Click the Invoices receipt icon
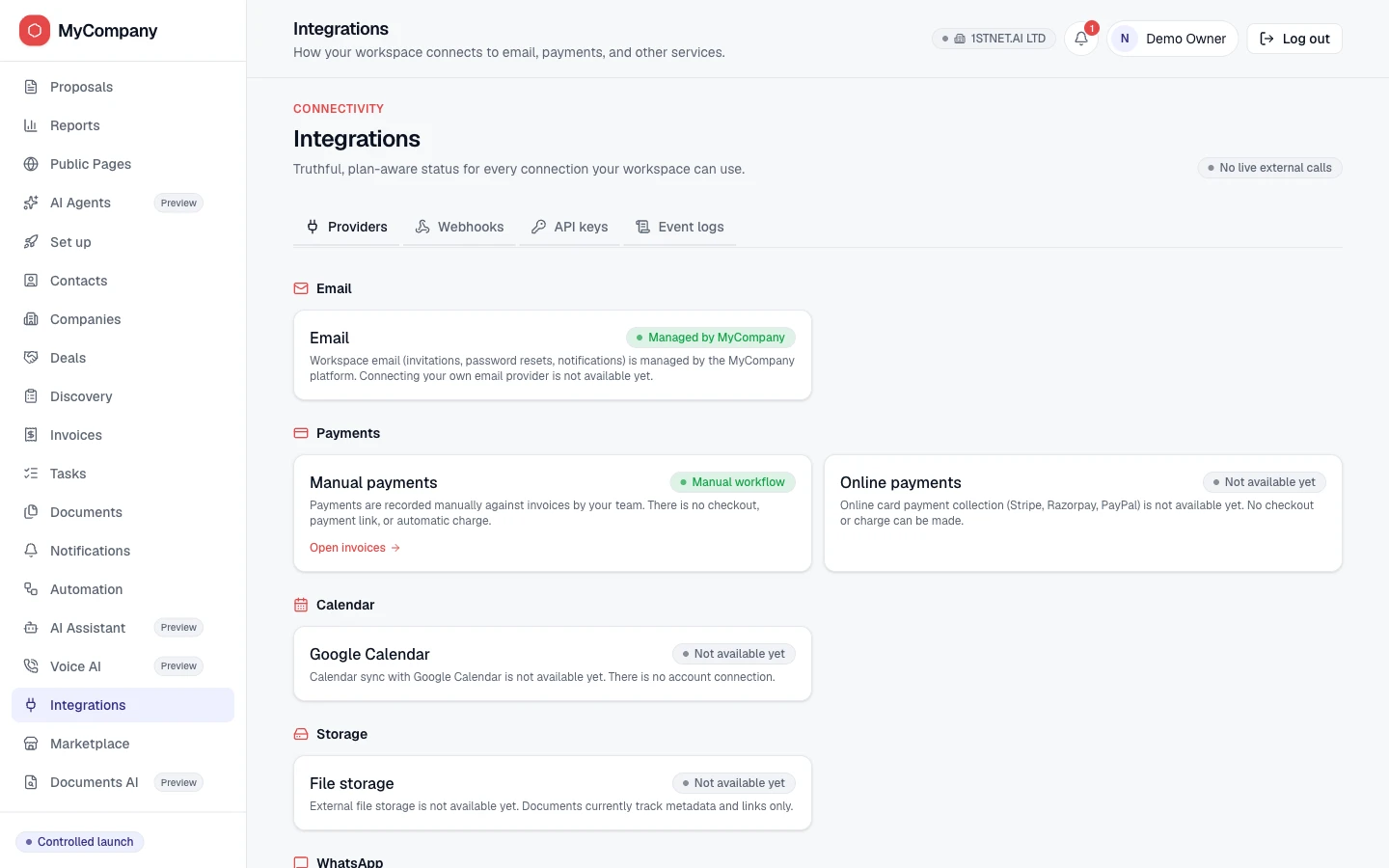 point(31,435)
